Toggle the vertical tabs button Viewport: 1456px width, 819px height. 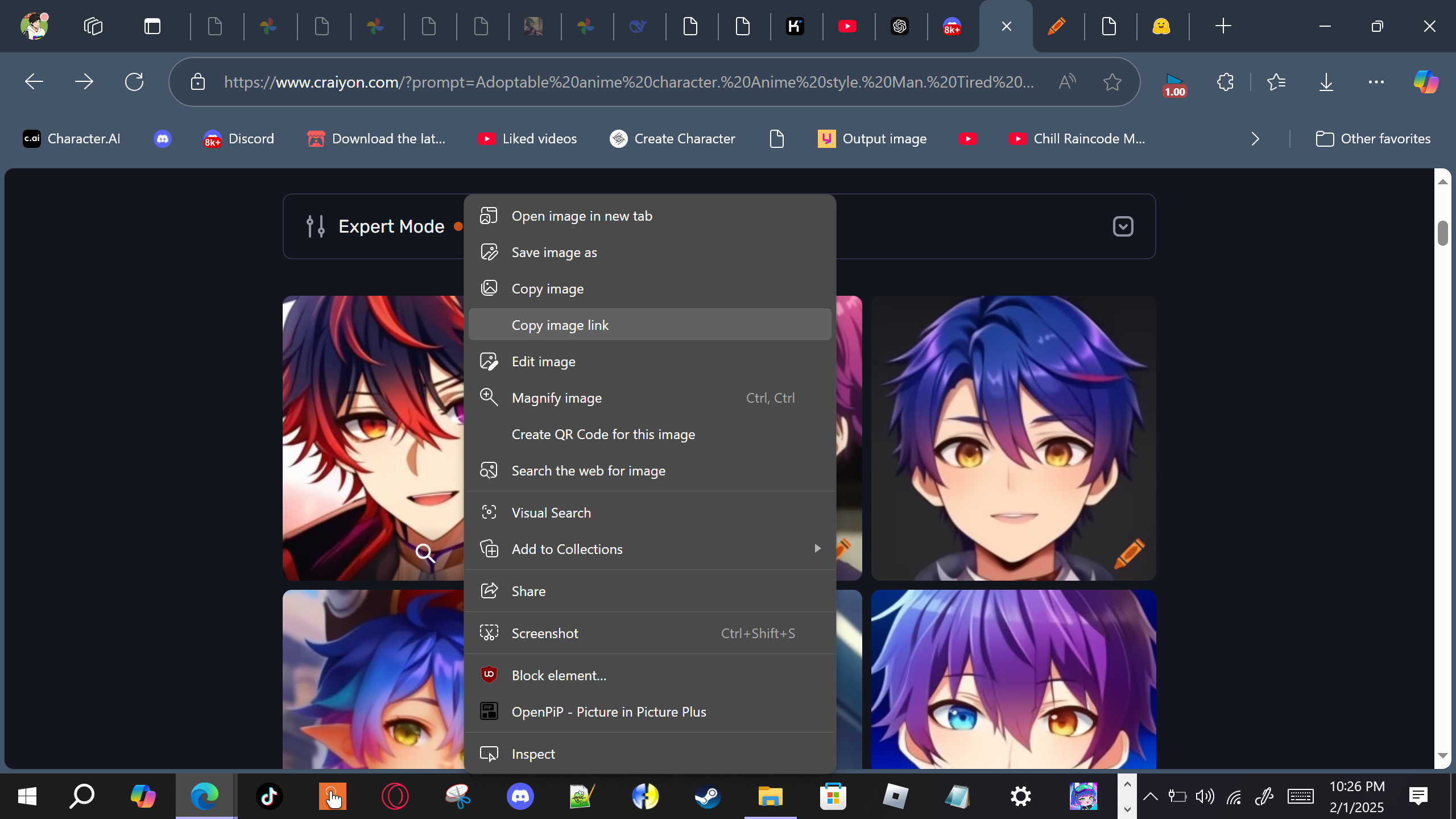pos(152,26)
